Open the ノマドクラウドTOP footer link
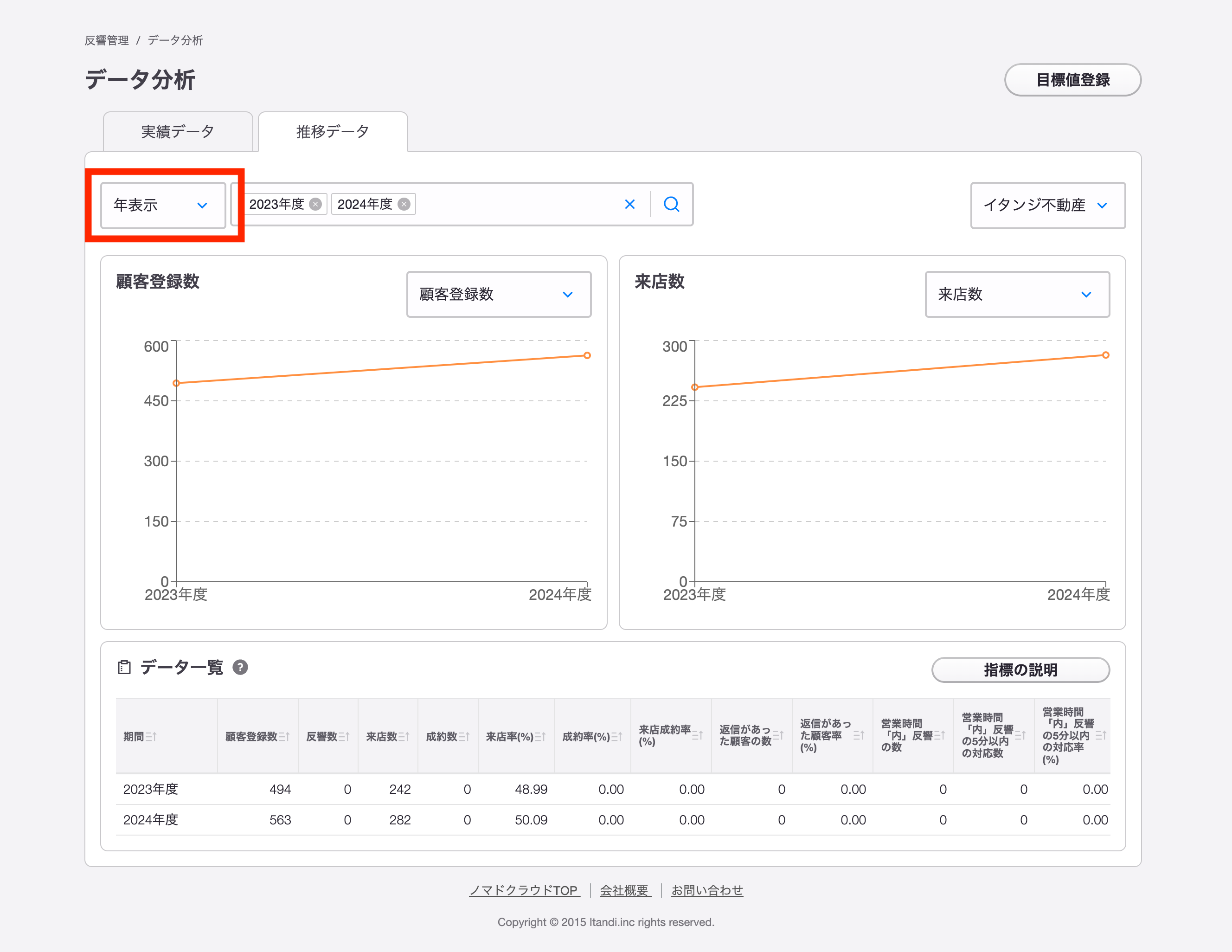1232x952 pixels. [x=524, y=890]
